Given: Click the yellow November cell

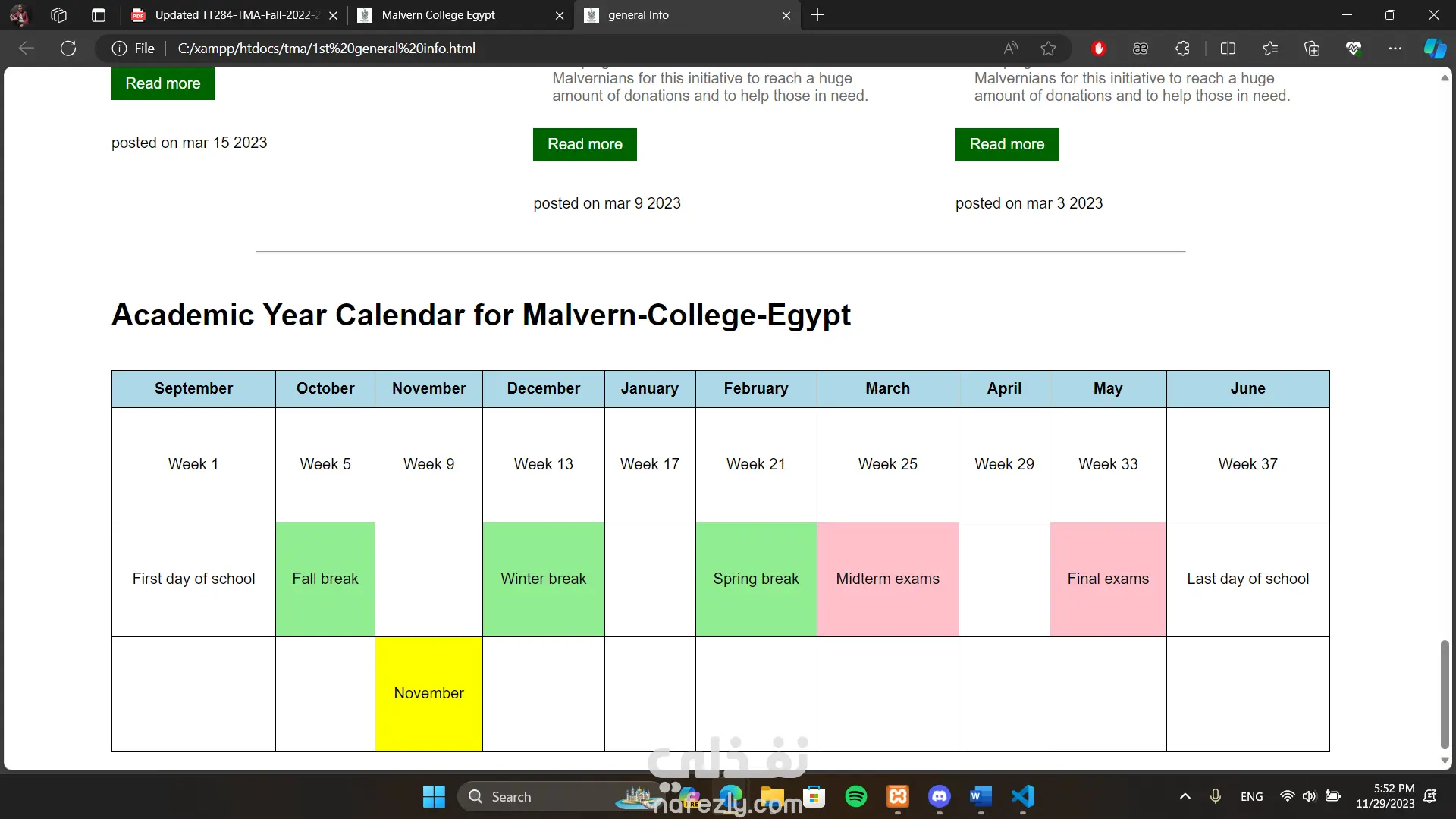Looking at the screenshot, I should [428, 694].
